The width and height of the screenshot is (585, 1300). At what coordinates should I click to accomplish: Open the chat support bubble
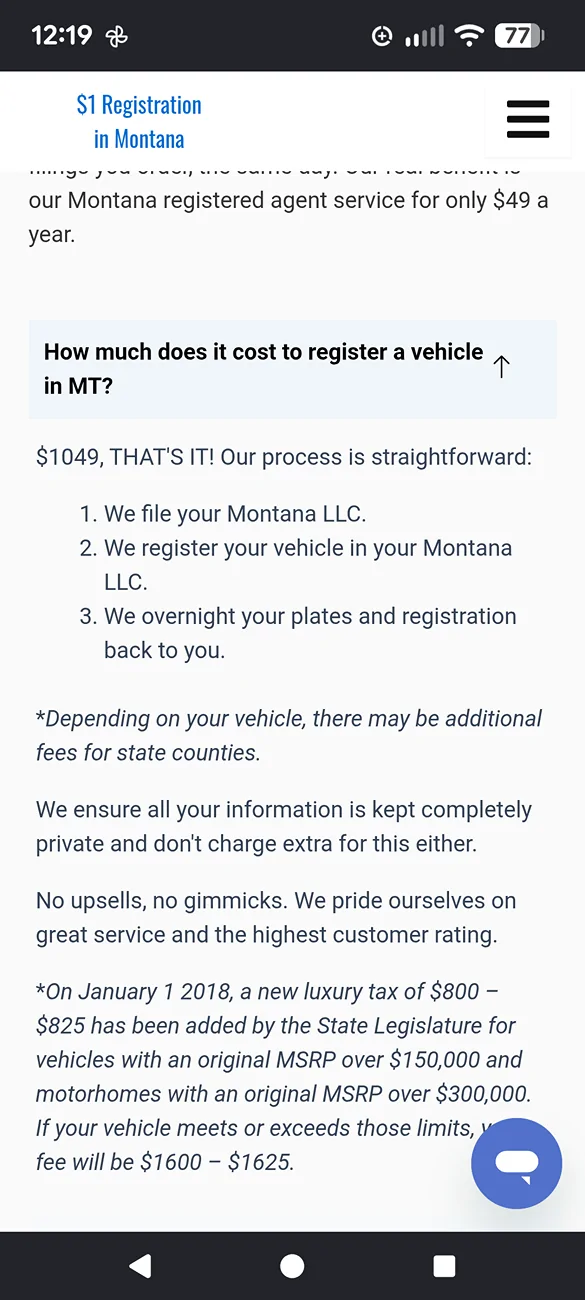coord(516,1163)
